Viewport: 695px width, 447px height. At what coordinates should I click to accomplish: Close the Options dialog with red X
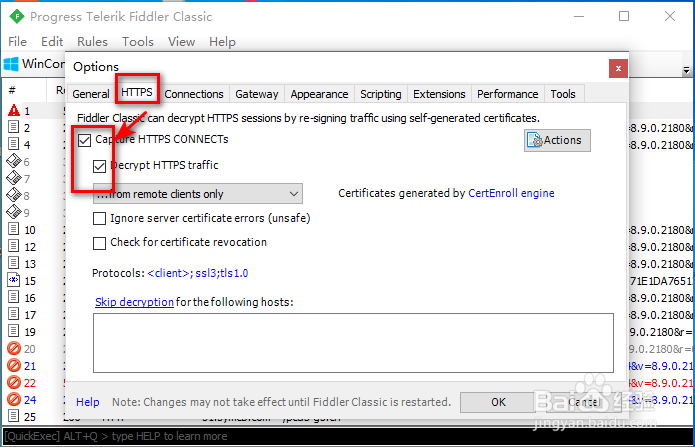point(618,69)
